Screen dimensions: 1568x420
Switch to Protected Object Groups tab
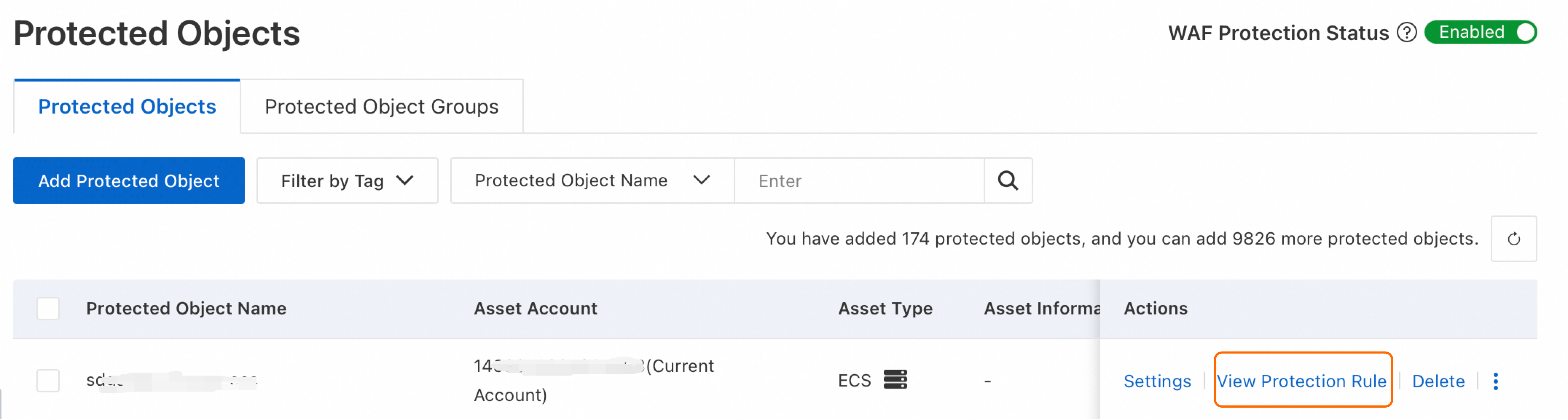381,107
